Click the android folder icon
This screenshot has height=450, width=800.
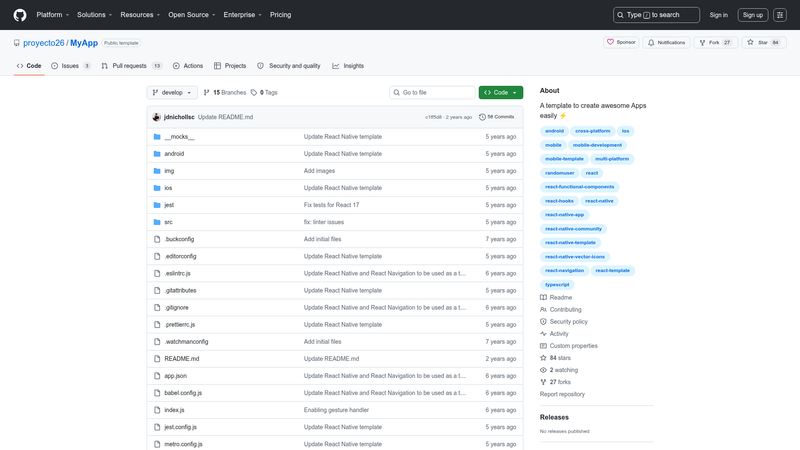[x=157, y=154]
